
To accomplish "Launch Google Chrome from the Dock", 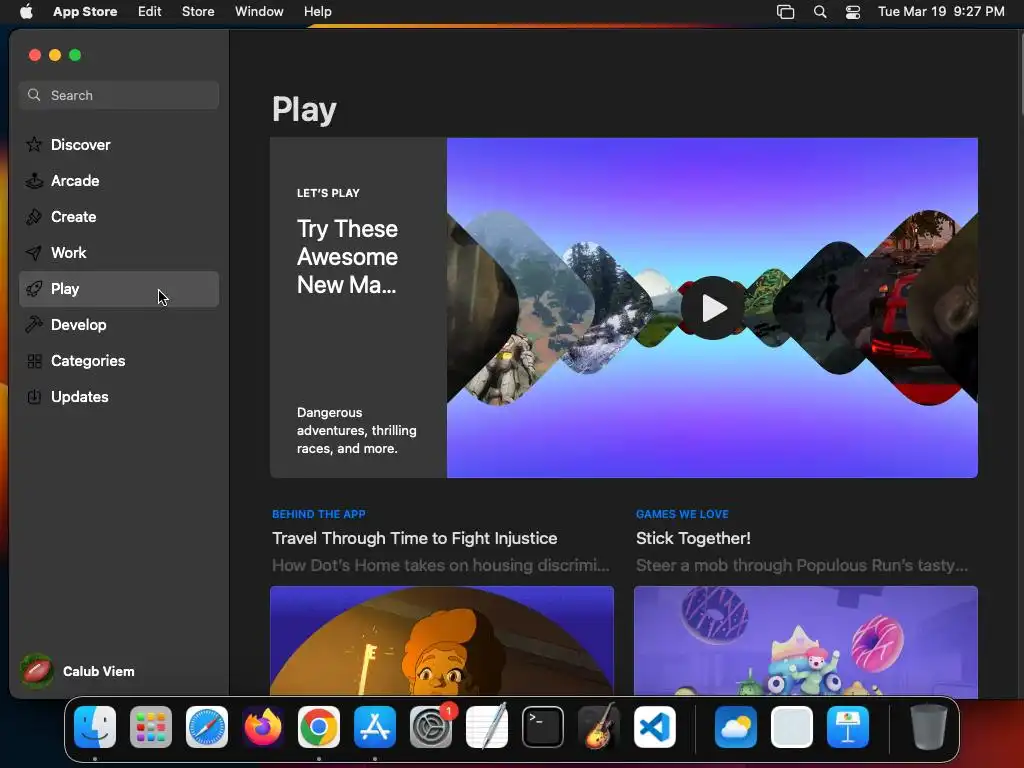I will [319, 727].
